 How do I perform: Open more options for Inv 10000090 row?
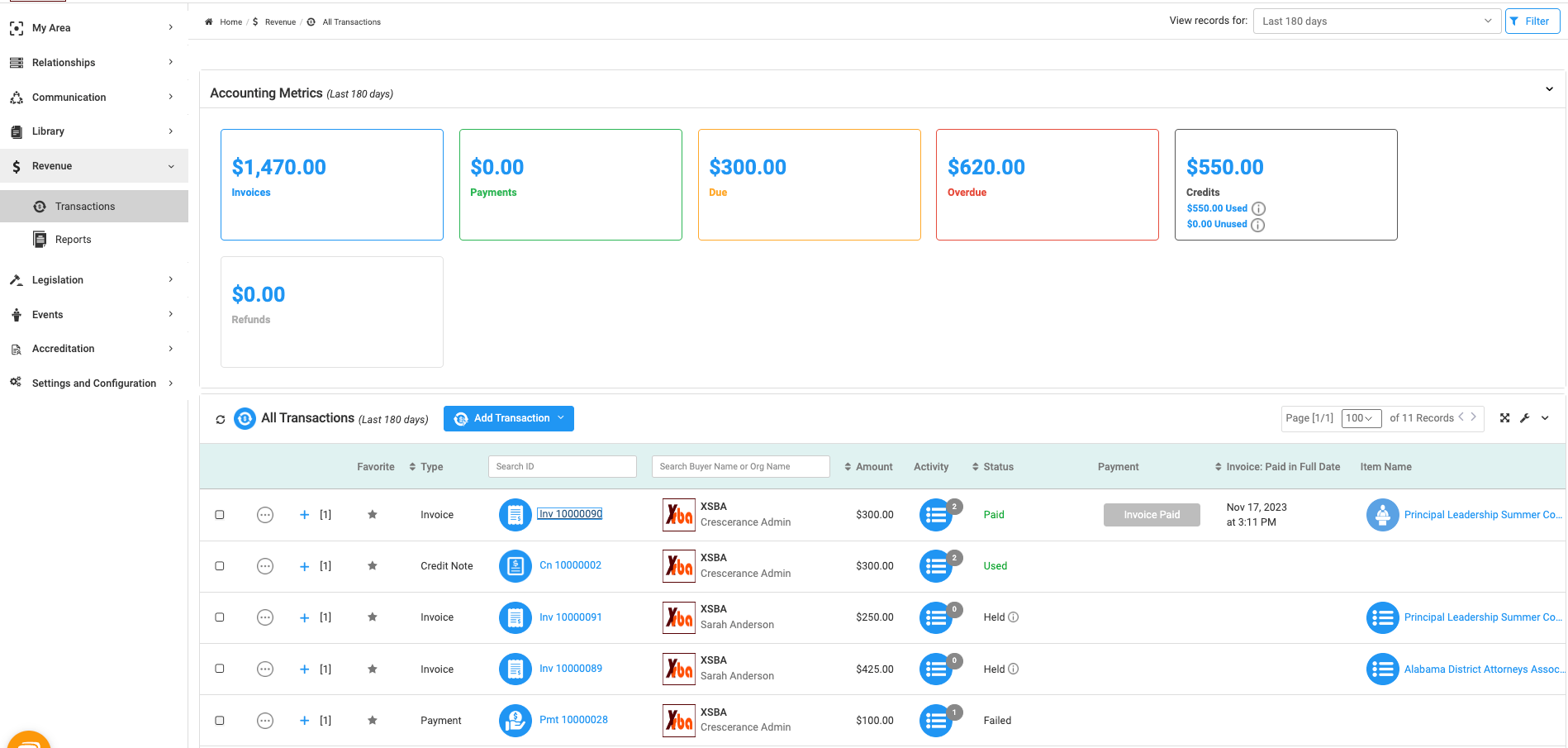(x=265, y=515)
